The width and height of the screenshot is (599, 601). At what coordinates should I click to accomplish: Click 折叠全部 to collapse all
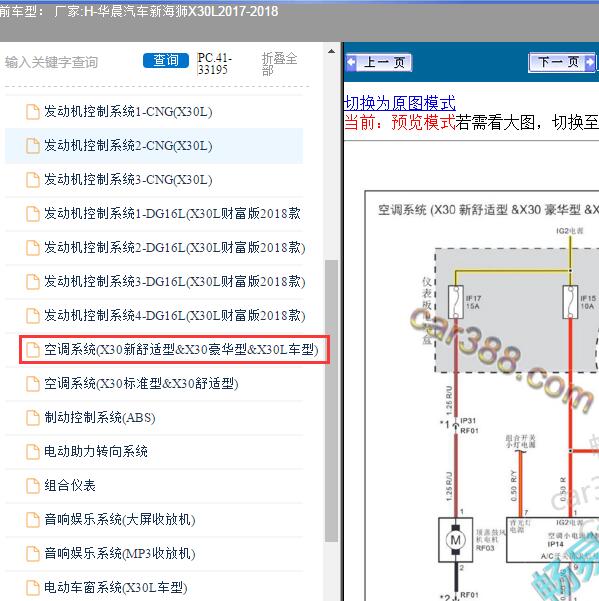[279, 64]
